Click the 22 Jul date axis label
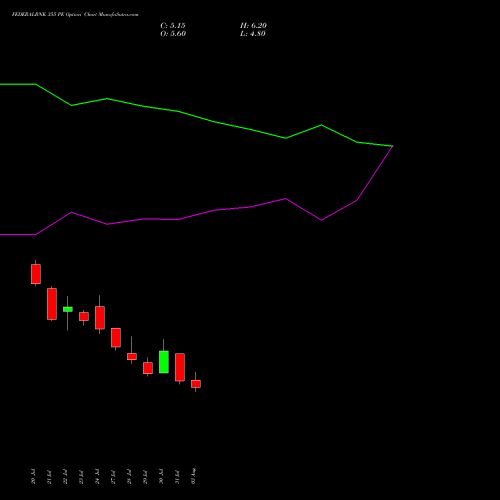The width and height of the screenshot is (500, 500). tap(65, 477)
